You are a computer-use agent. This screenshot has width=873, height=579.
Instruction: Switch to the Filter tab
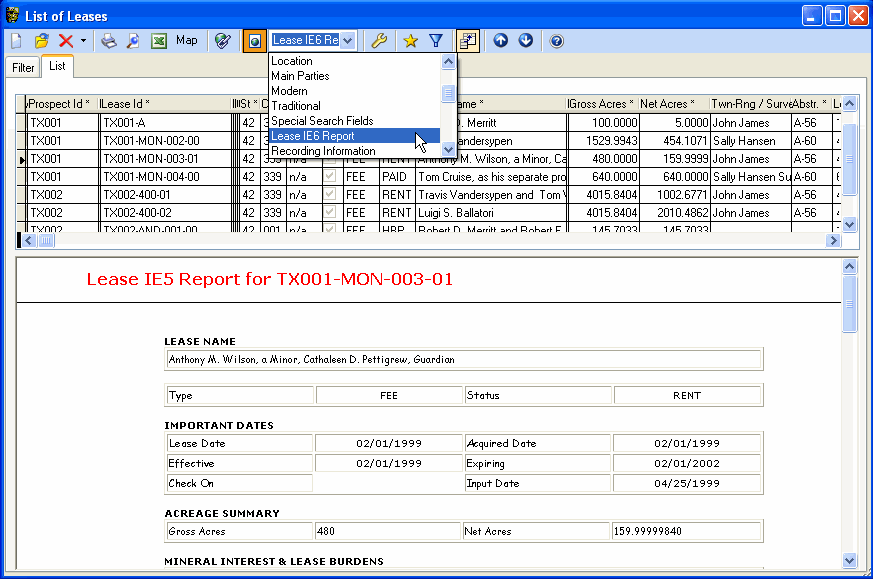(21, 67)
